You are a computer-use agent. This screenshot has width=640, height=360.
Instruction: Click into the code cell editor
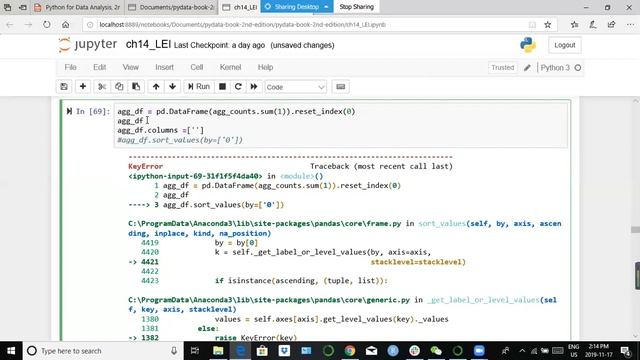pyautogui.click(x=341, y=125)
